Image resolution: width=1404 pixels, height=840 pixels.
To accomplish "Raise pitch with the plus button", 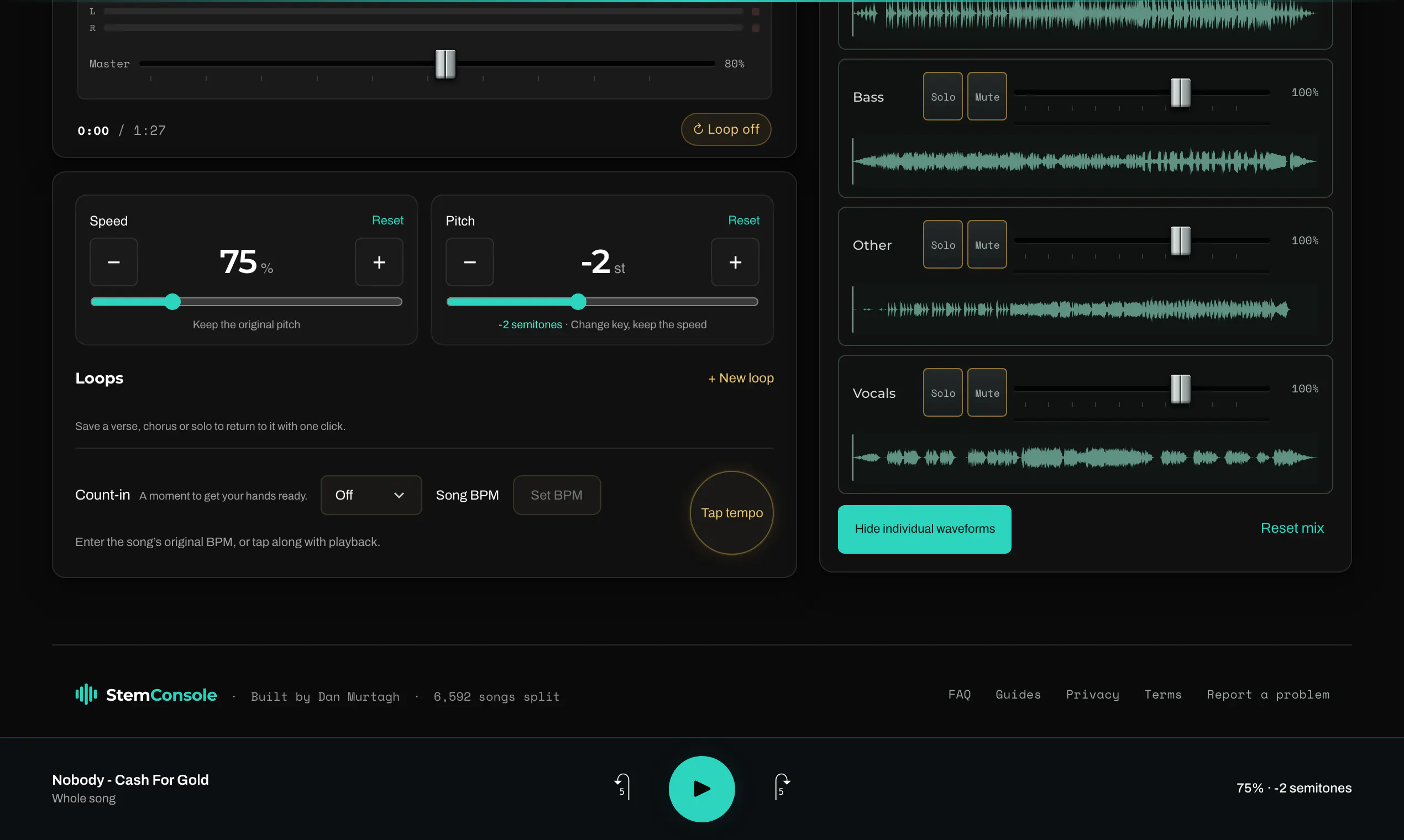I will 735,262.
